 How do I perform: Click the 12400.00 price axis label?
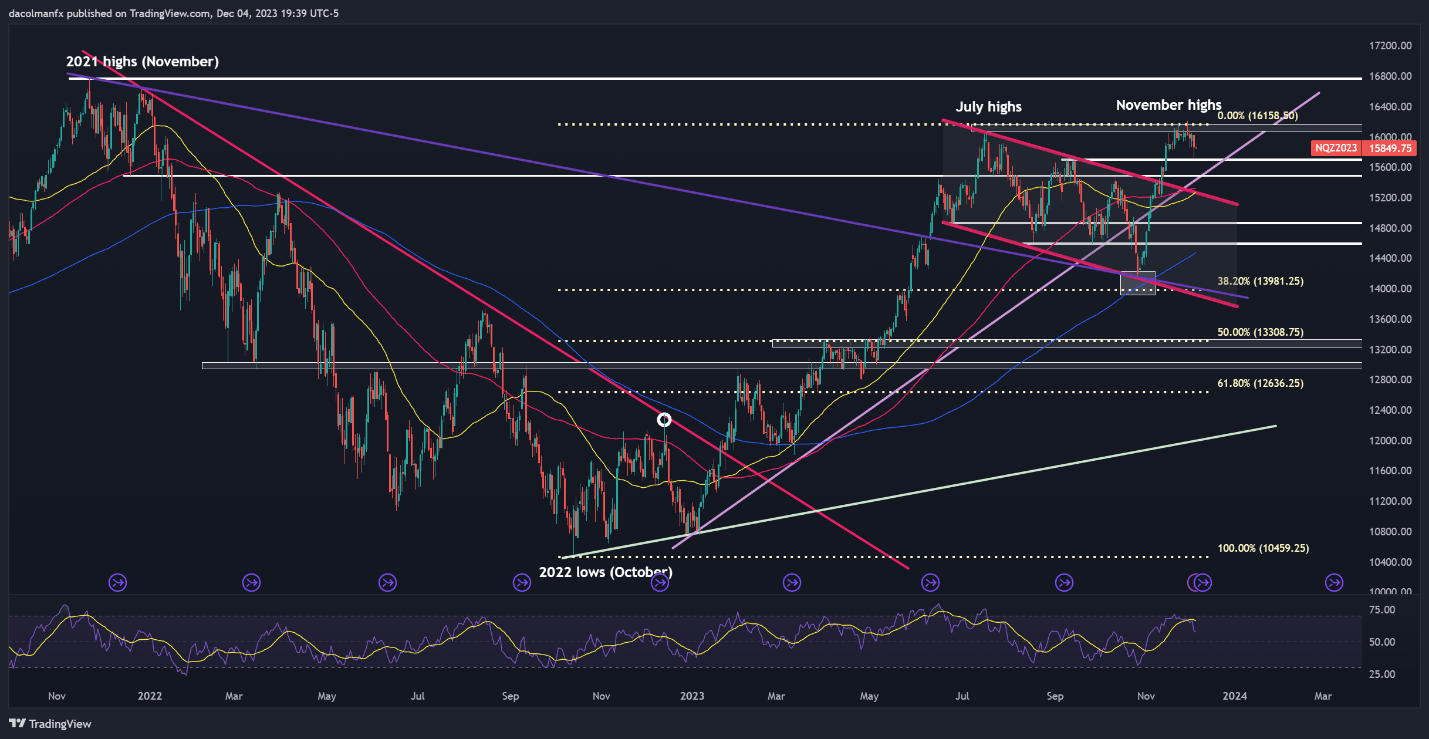click(1391, 410)
